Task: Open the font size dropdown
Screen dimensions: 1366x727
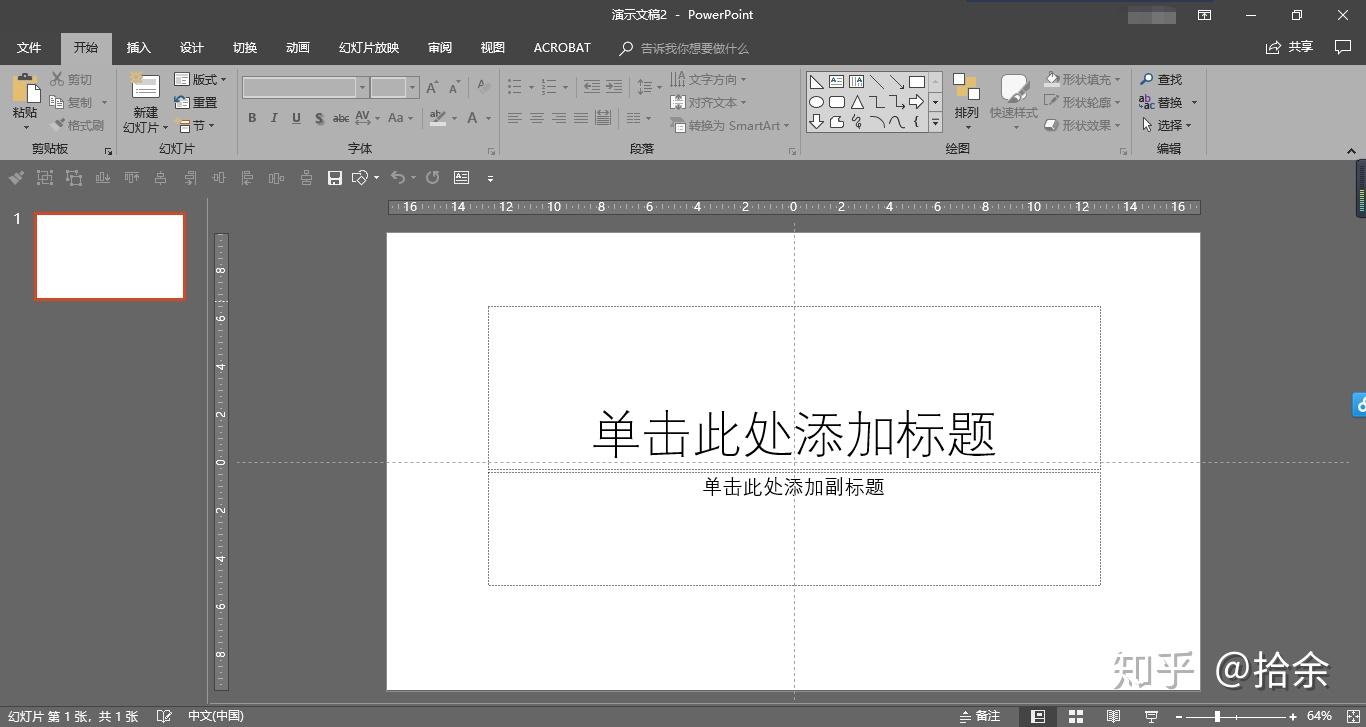Action: tap(412, 88)
